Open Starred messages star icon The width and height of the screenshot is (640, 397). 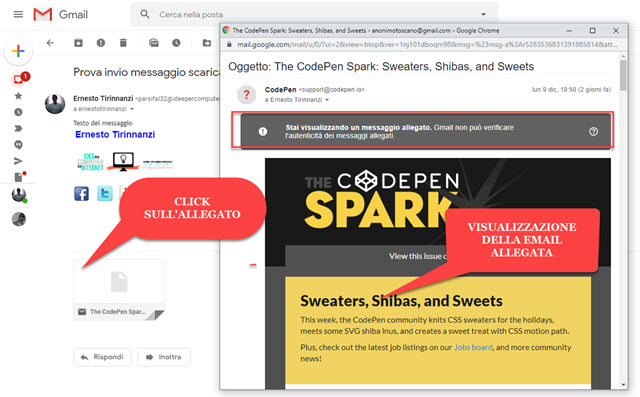point(18,96)
